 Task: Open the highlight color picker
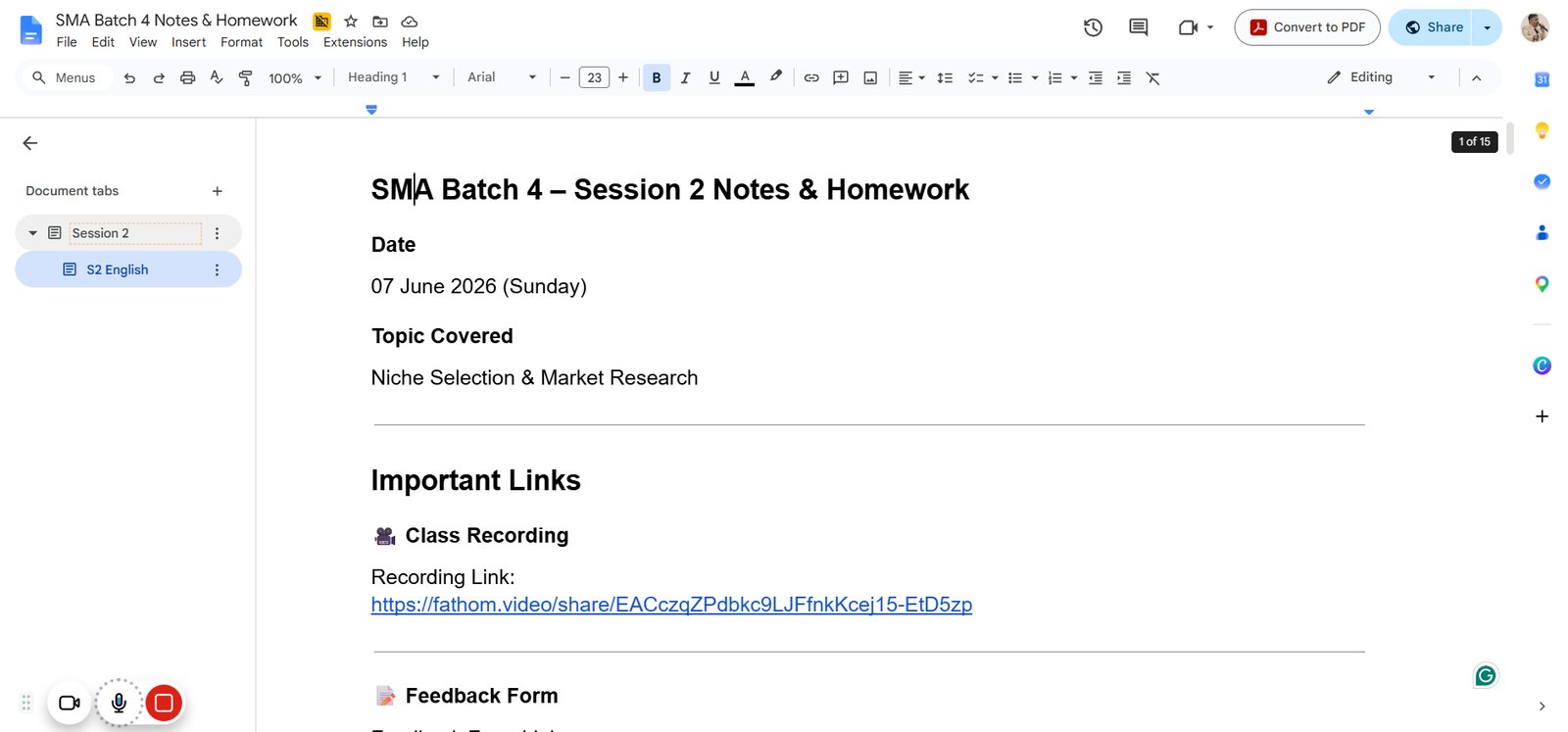tap(776, 78)
